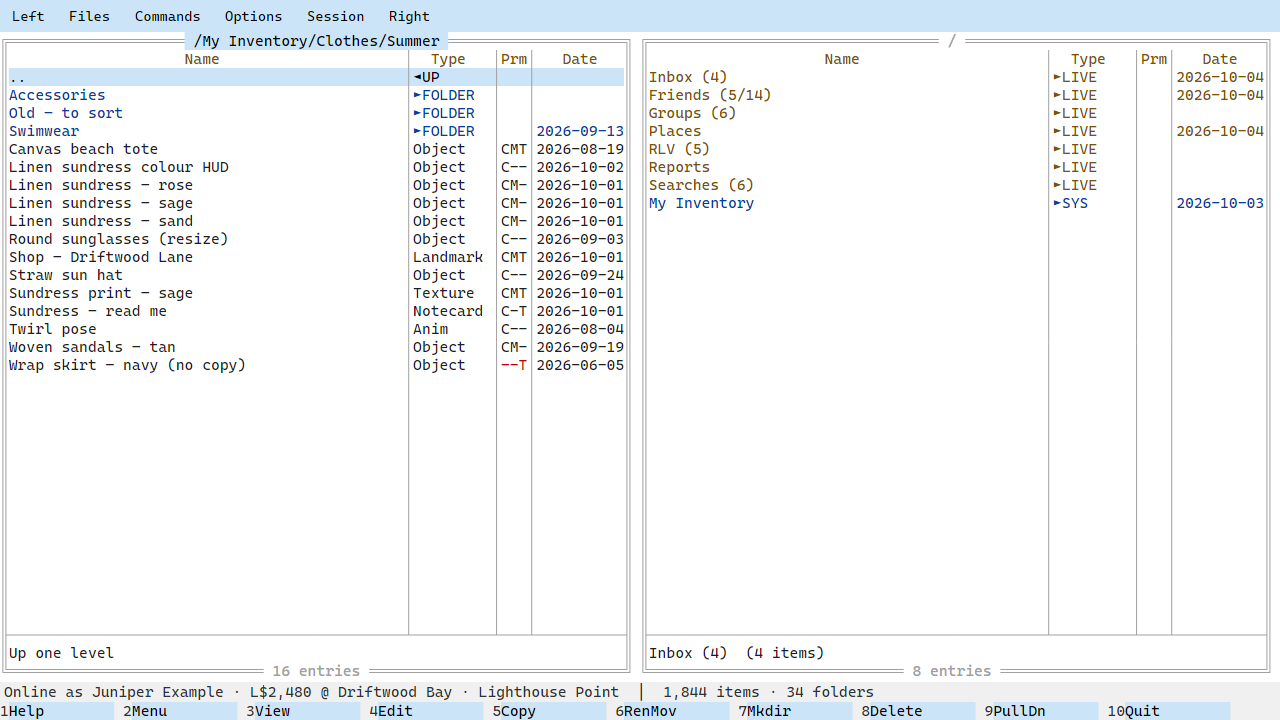Click the 9PullDn function key button
The height and width of the screenshot is (720, 1280).
click(1041, 711)
